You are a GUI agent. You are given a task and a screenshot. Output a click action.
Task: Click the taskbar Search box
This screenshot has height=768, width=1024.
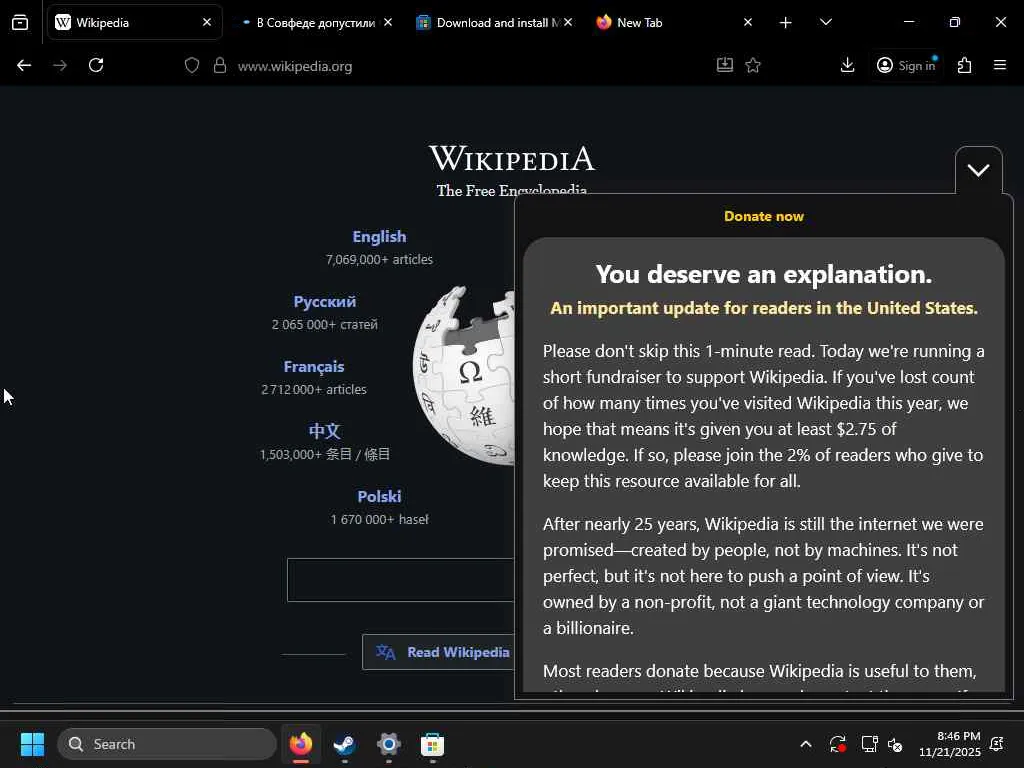pos(167,744)
